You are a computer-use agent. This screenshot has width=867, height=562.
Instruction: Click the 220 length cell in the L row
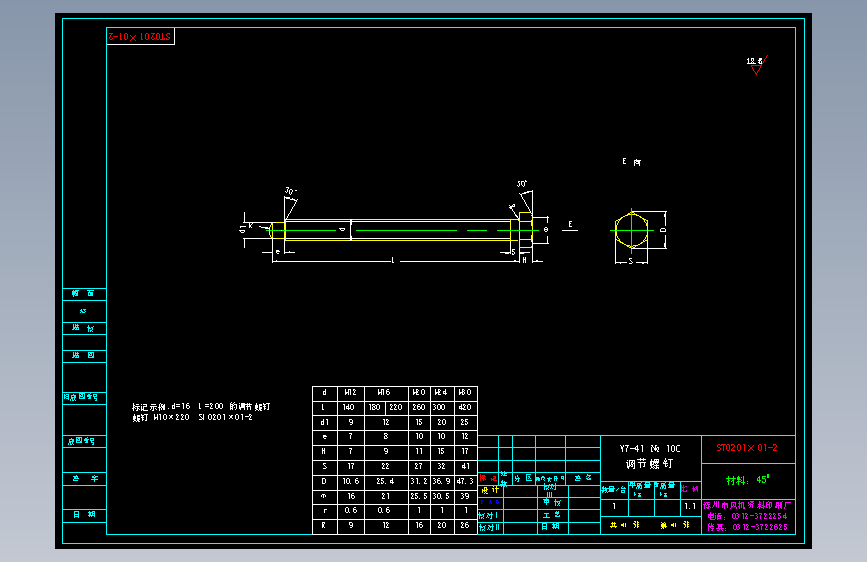click(396, 407)
